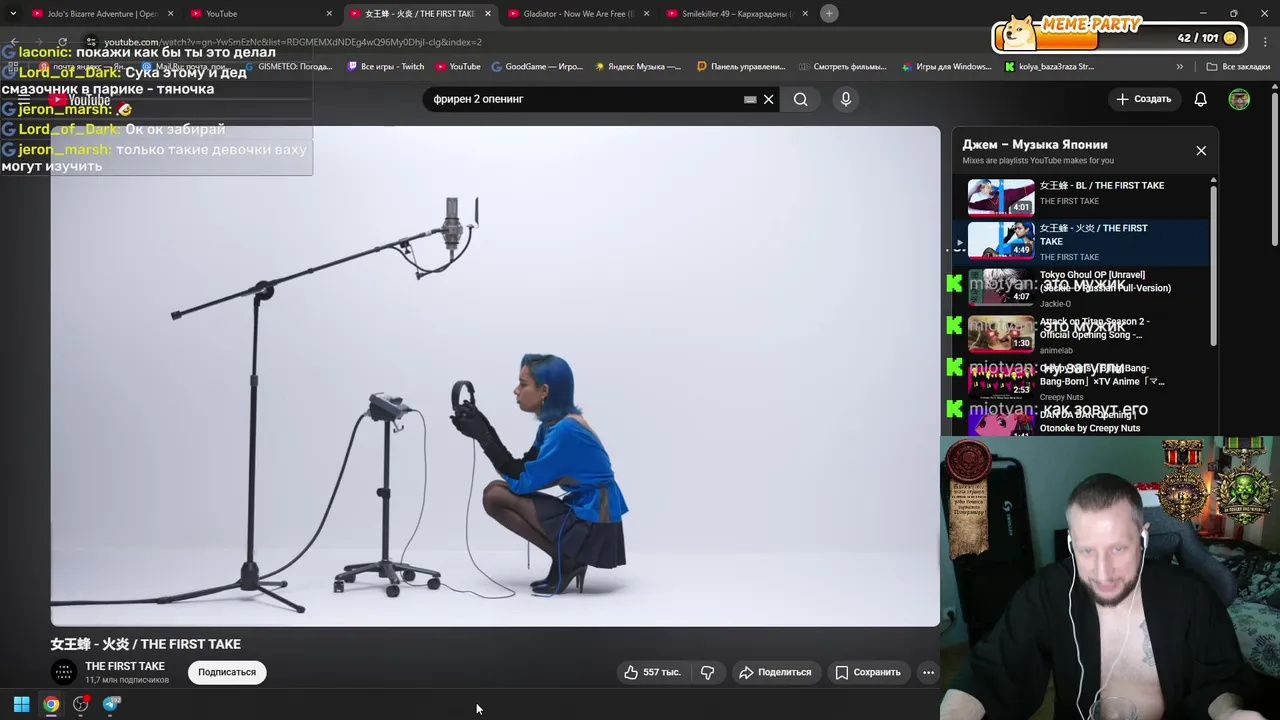Click the Создать create button
Screen dimensions: 1280x720
[x=1143, y=99]
